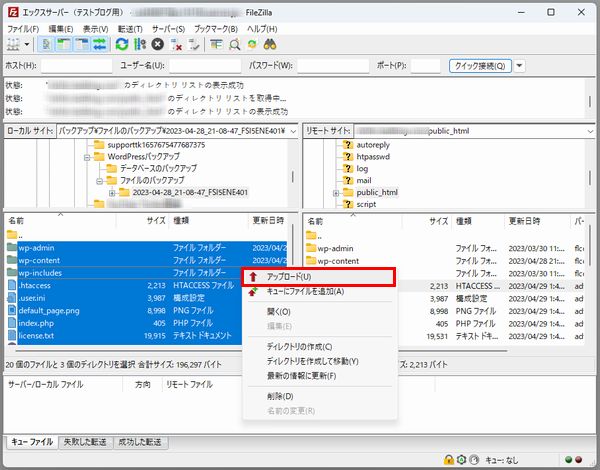Choose 最新の情報に更新(F) menu entry

point(318,375)
